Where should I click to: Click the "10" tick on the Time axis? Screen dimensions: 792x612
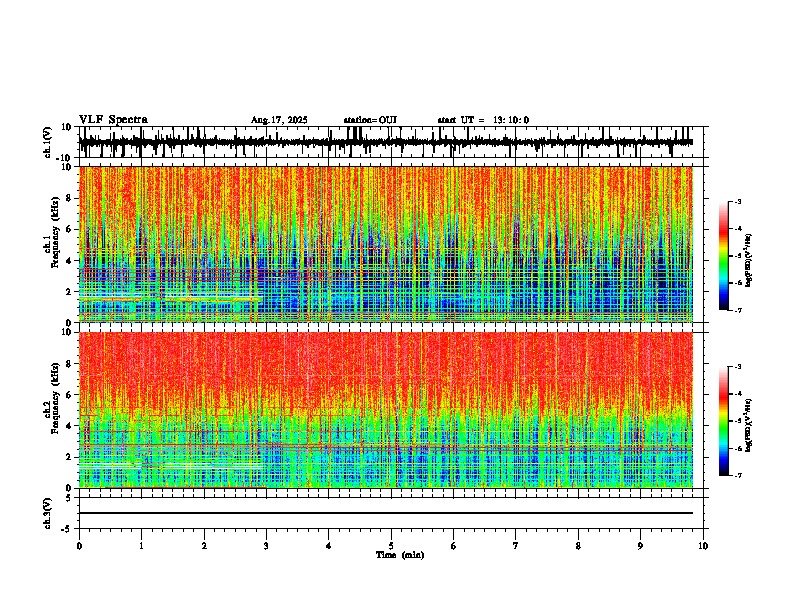tap(703, 546)
